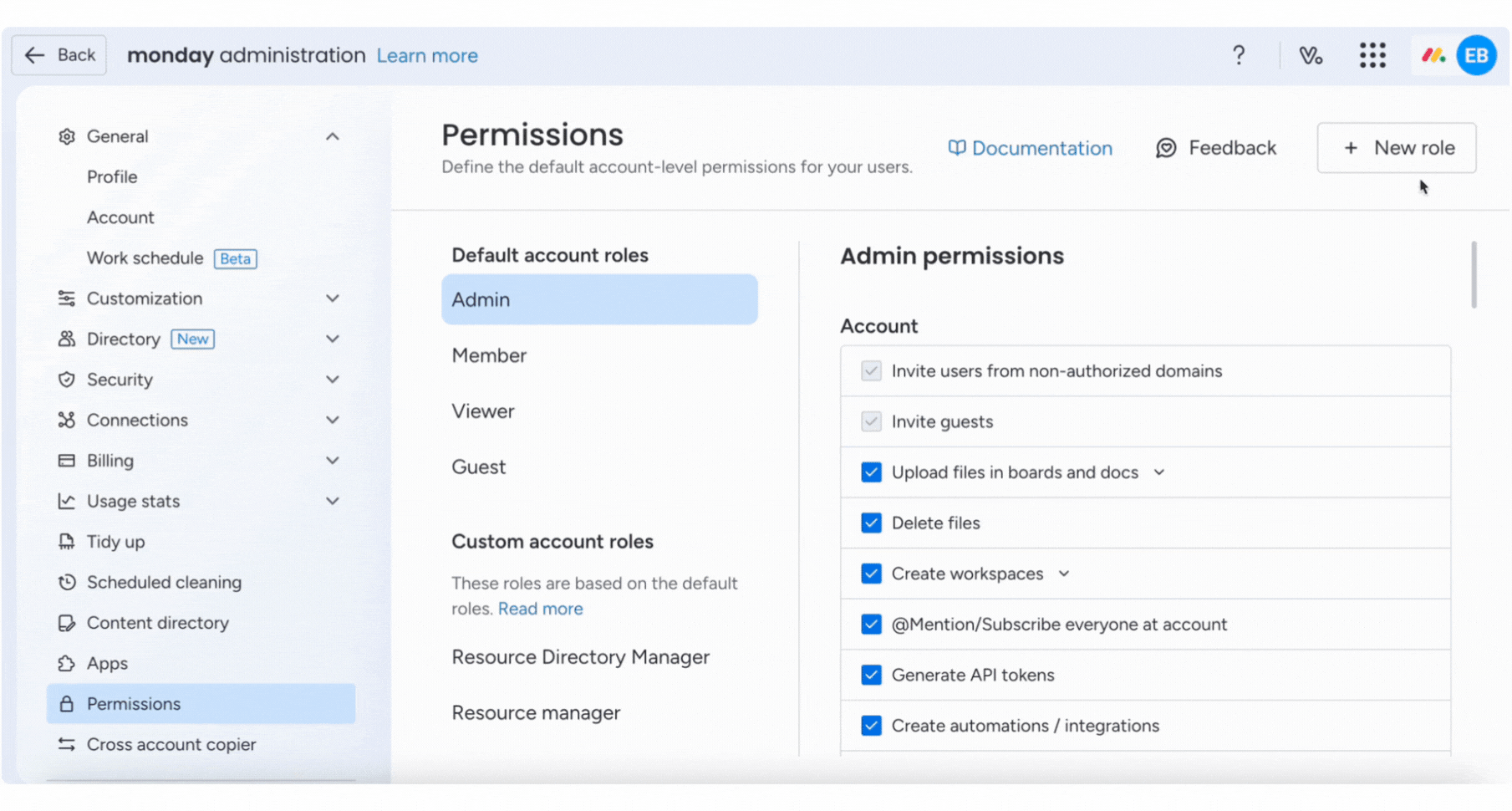Uncheck Create automations / integrations checkbox
Image resolution: width=1512 pixels, height=811 pixels.
tap(871, 726)
